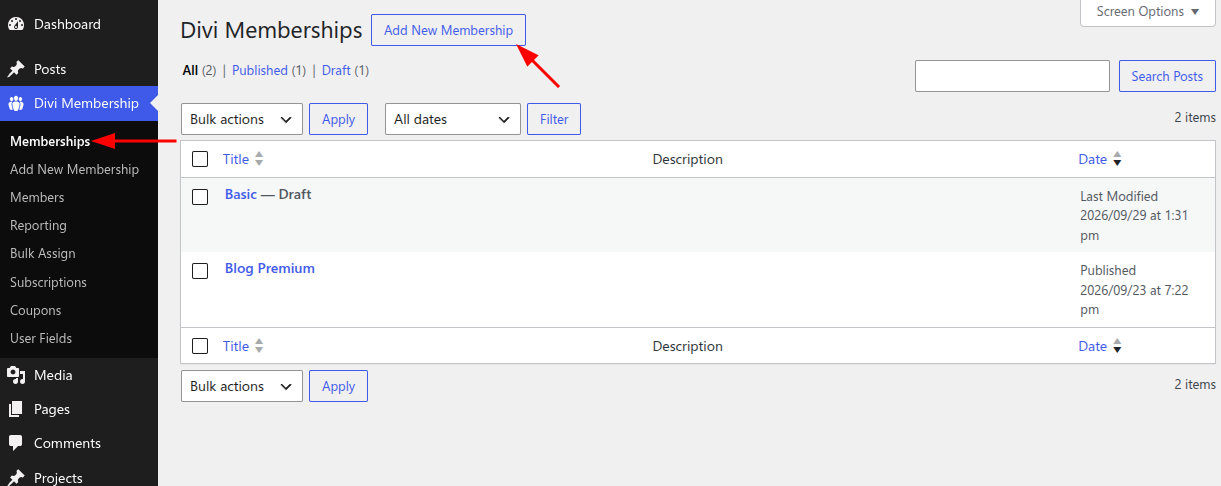Show All memberships filter link

tap(190, 71)
